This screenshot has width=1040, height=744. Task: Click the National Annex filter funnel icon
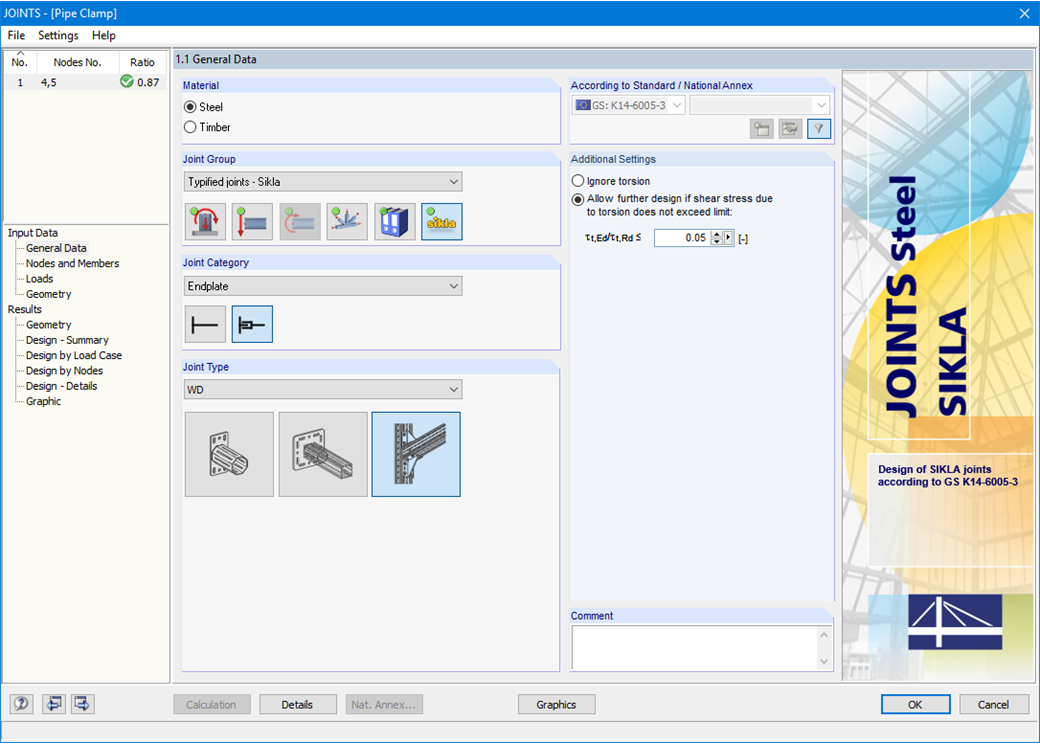click(x=818, y=129)
